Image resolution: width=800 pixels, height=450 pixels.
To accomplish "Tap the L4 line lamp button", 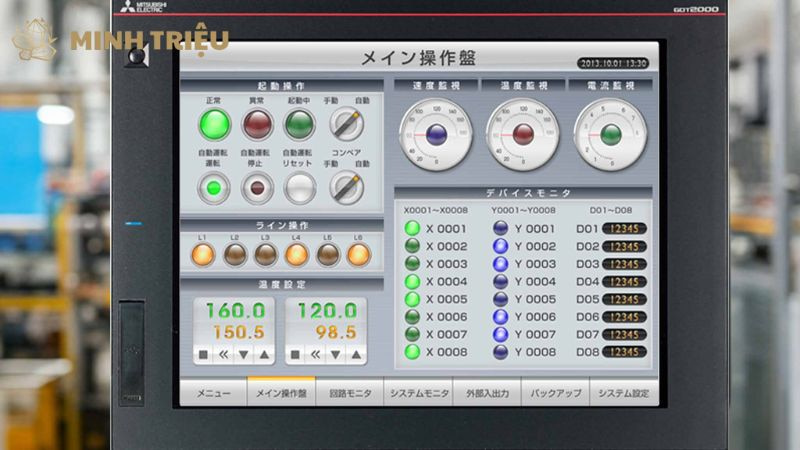I will [x=297, y=255].
